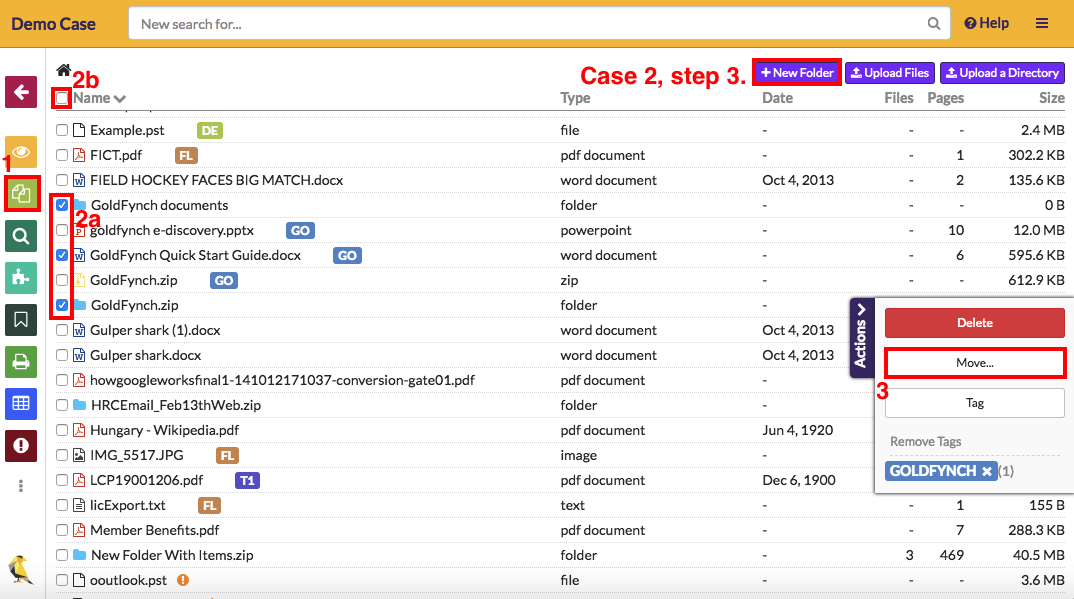The image size is (1074, 599).
Task: Click the puzzle piece sidebar icon
Action: pyautogui.click(x=21, y=278)
